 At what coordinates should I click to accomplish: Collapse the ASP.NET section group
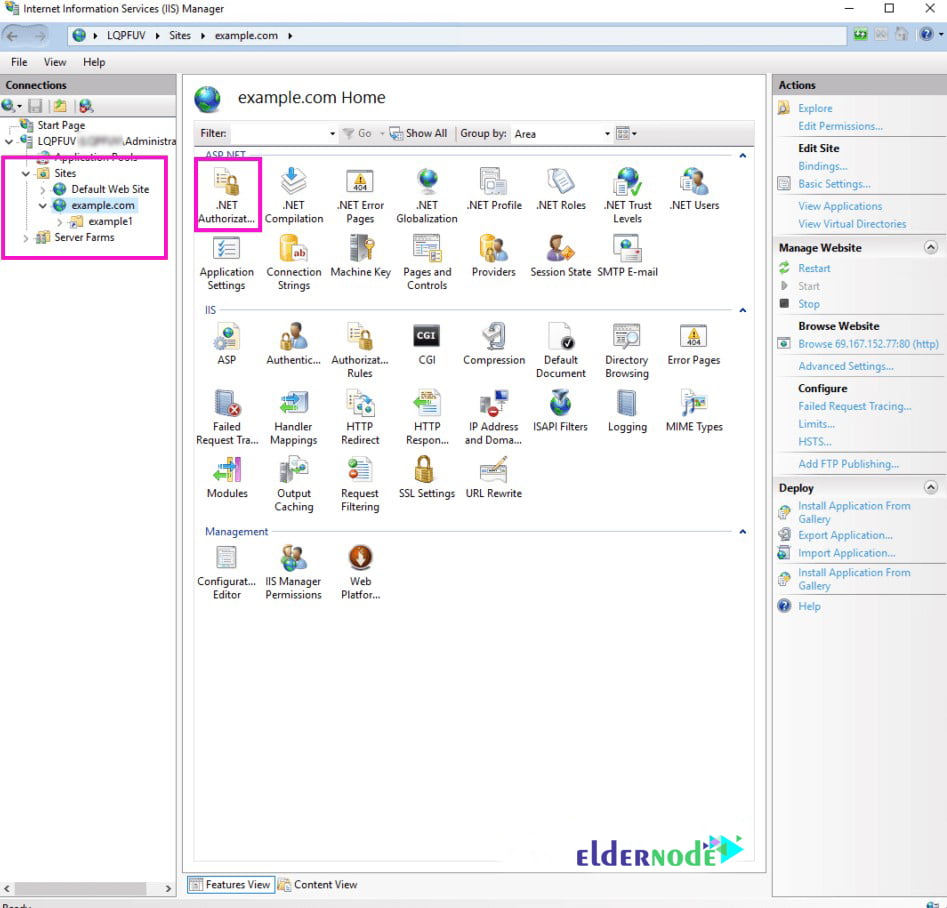point(743,156)
